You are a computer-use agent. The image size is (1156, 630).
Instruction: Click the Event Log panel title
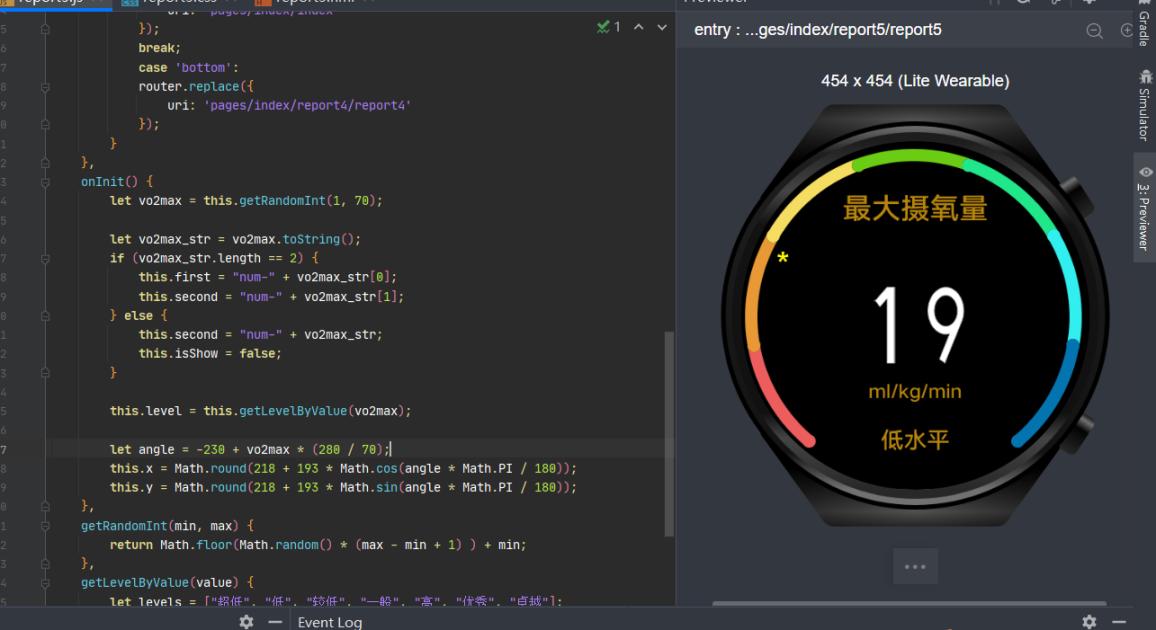click(329, 622)
